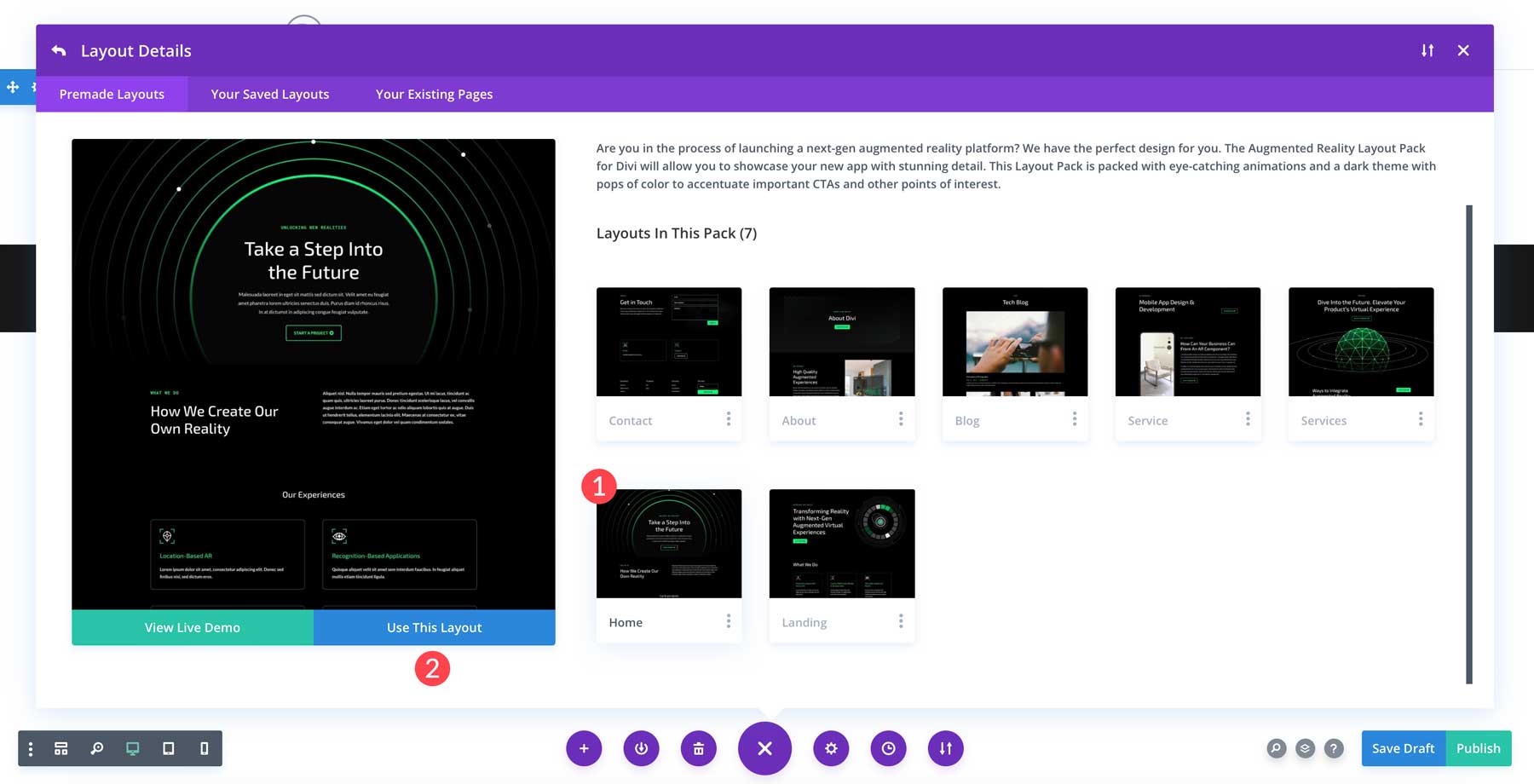Click the help question mark icon
1534x784 pixels.
pyautogui.click(x=1335, y=748)
